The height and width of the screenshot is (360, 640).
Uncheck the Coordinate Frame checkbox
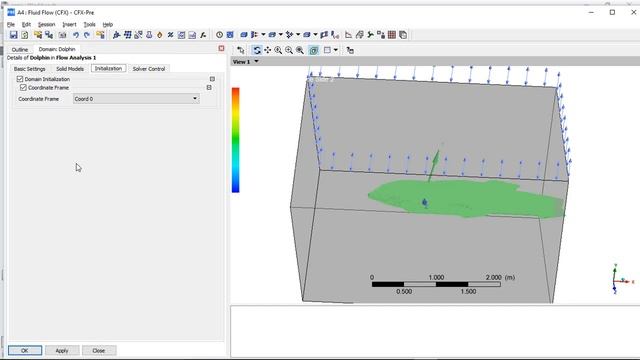tap(23, 87)
